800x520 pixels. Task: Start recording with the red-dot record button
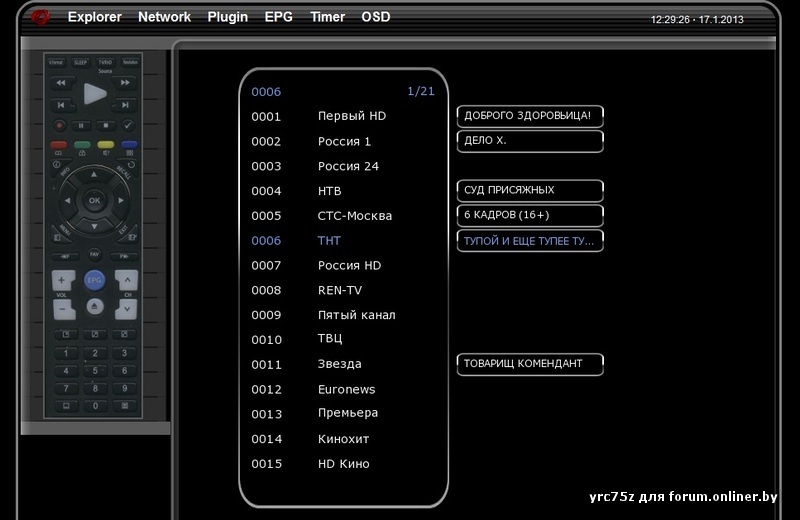pos(59,125)
